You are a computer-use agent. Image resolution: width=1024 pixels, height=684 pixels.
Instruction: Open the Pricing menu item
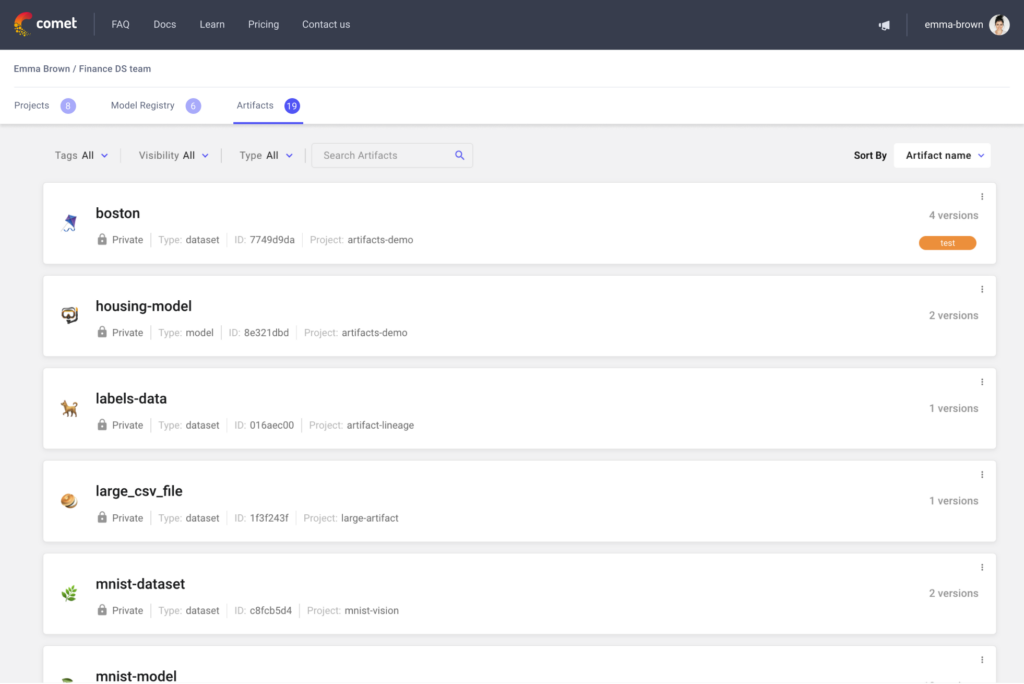[263, 24]
